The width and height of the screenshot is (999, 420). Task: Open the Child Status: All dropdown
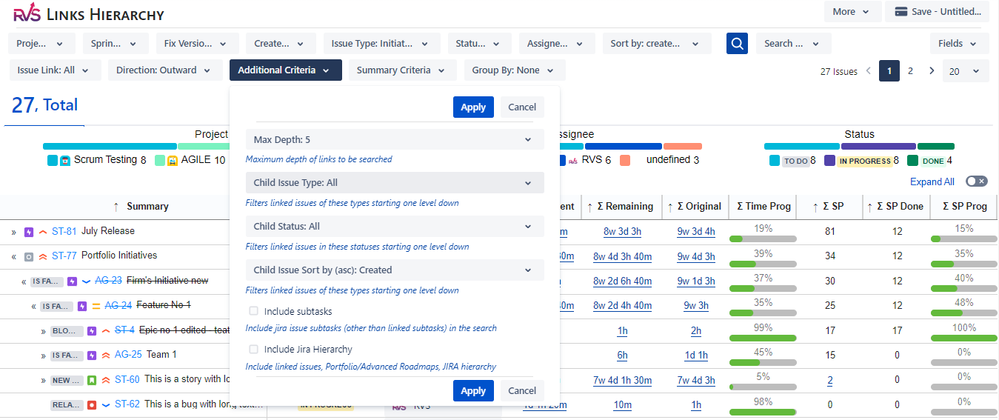(x=395, y=226)
